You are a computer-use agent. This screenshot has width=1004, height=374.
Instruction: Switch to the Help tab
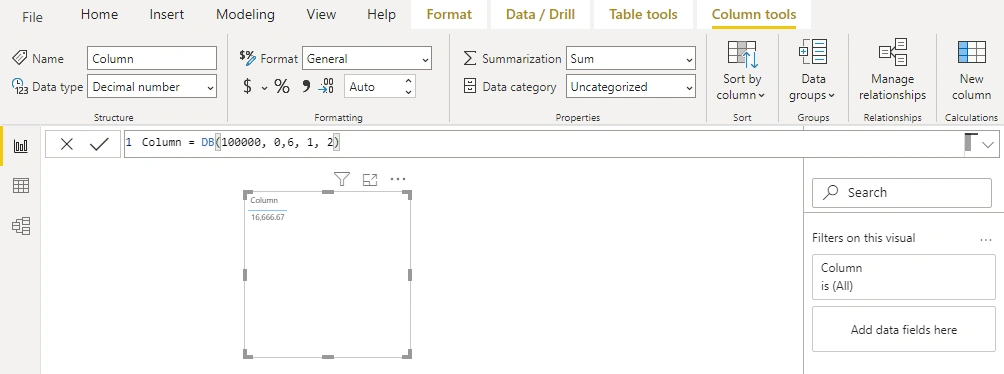381,14
